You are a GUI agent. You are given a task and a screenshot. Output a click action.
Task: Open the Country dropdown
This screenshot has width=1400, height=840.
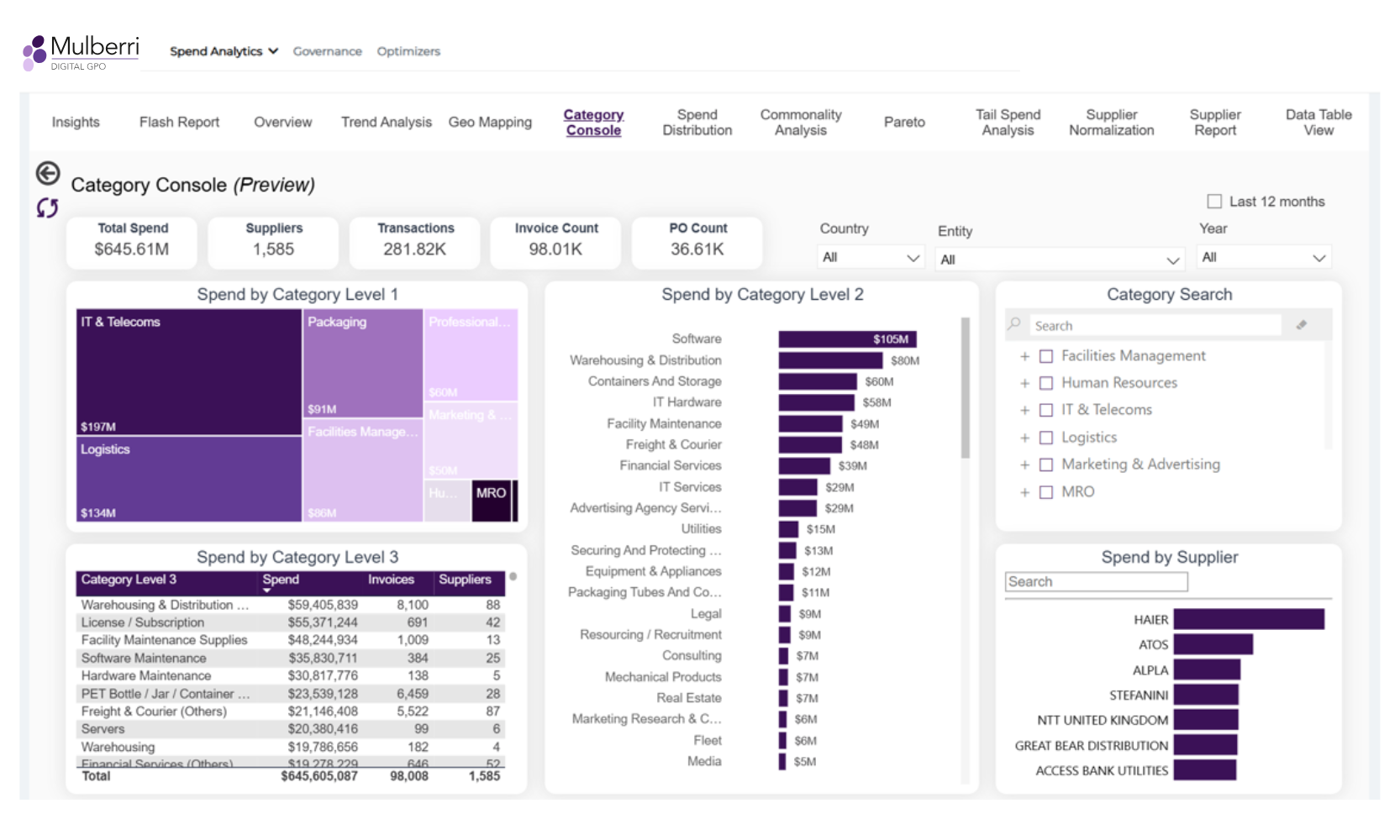[870, 258]
